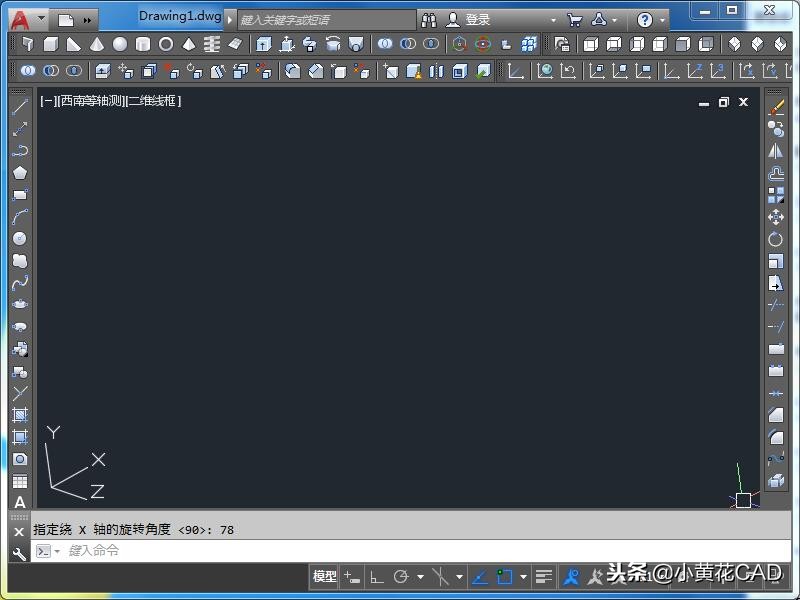Open the Help dropdown arrow
This screenshot has width=800, height=600.
tap(663, 19)
